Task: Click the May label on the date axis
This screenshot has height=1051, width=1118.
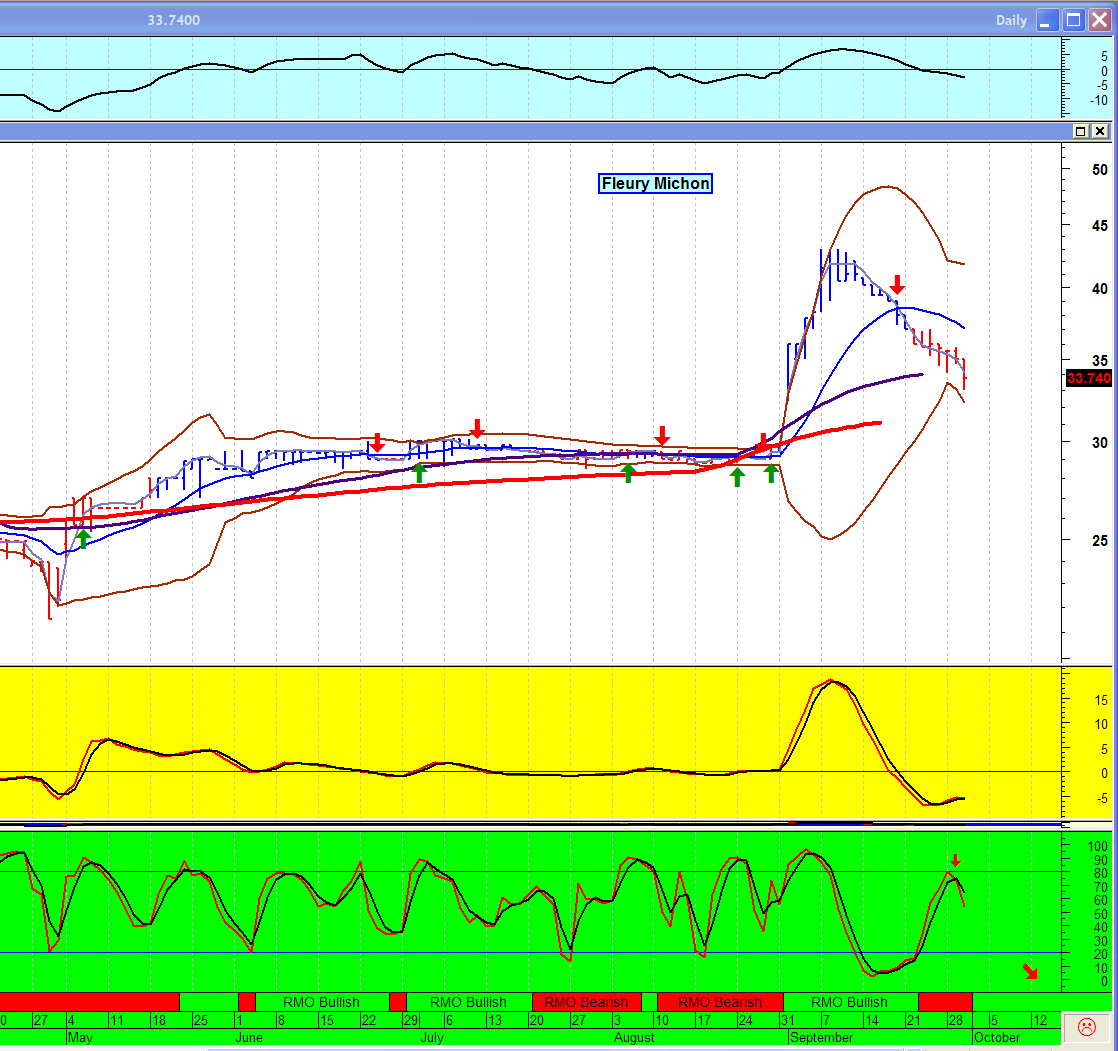Action: [80, 1037]
